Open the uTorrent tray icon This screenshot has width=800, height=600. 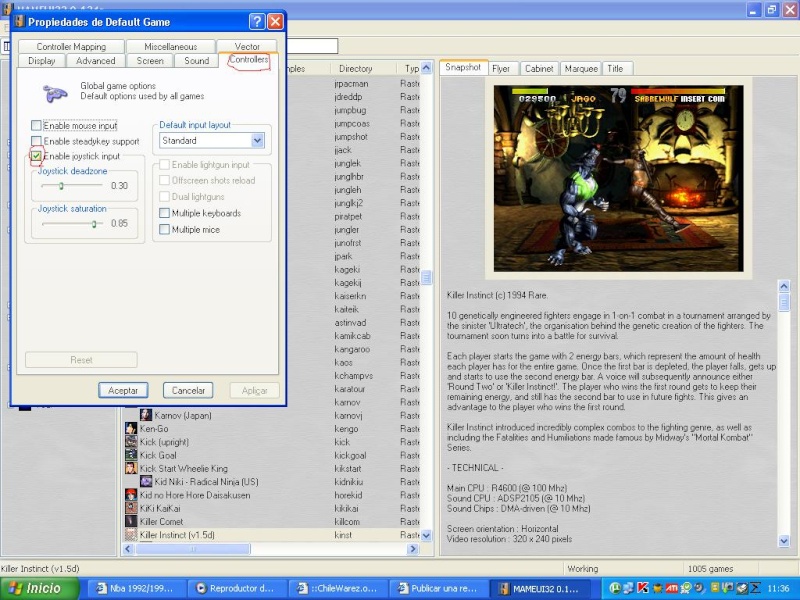click(615, 588)
